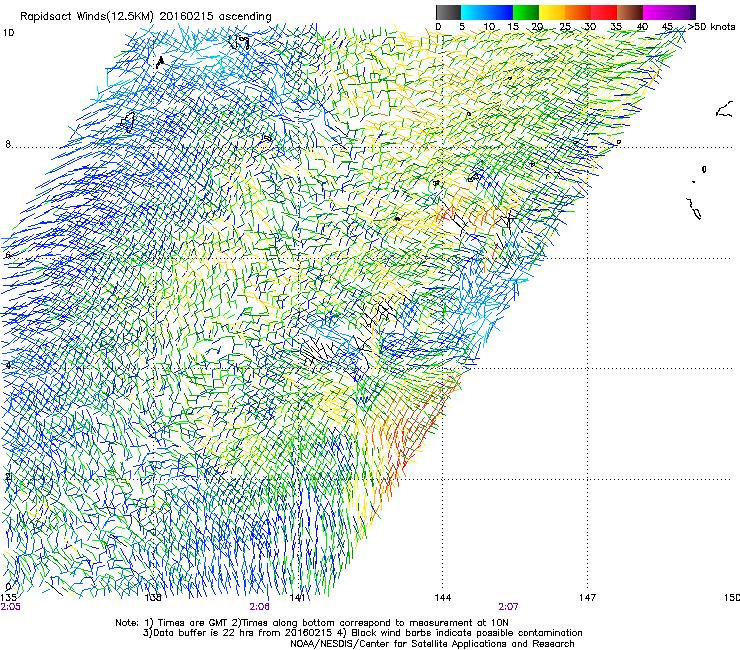Click the latitude label "10" on left axis

click(x=8, y=33)
